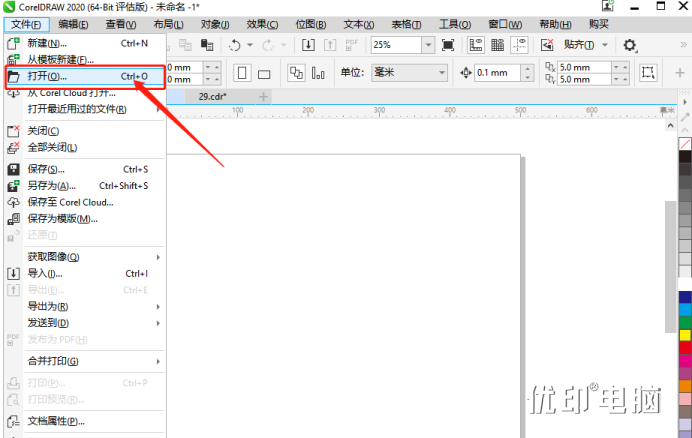Open the 购买 menu
Viewport: 692px width, 438px height.
(x=598, y=24)
